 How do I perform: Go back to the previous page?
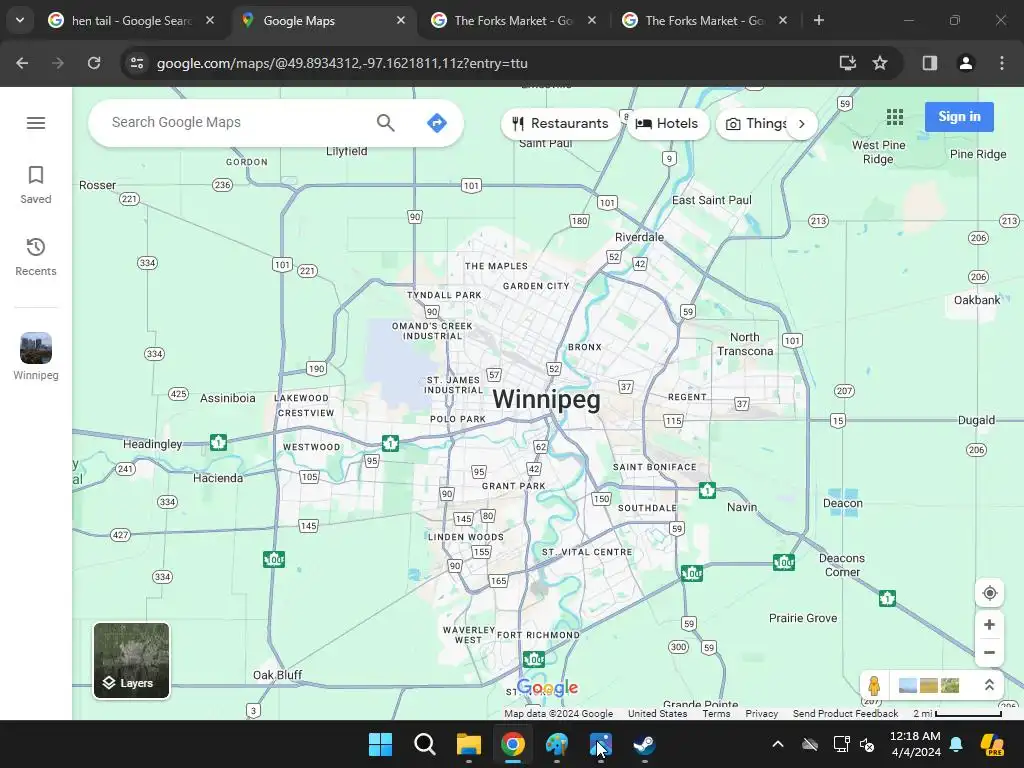coord(22,63)
